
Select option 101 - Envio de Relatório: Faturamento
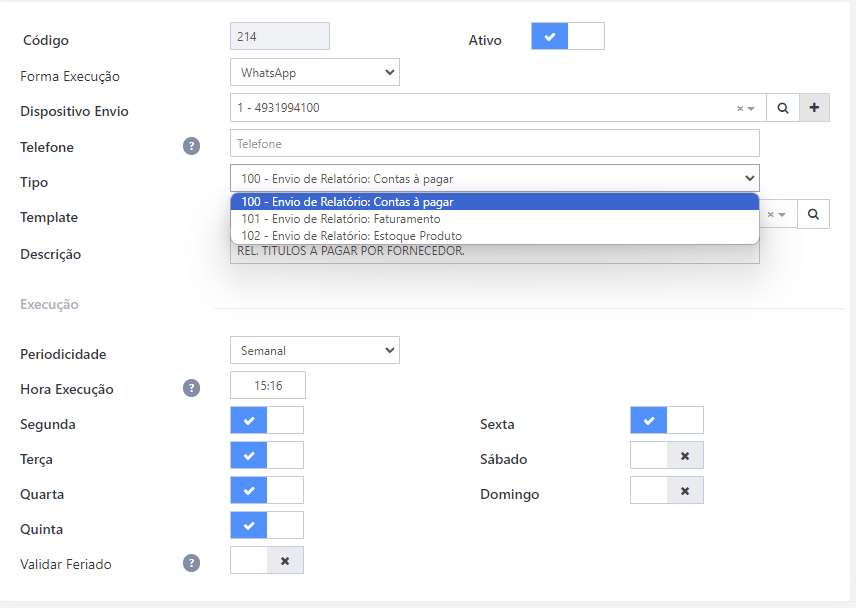point(341,219)
